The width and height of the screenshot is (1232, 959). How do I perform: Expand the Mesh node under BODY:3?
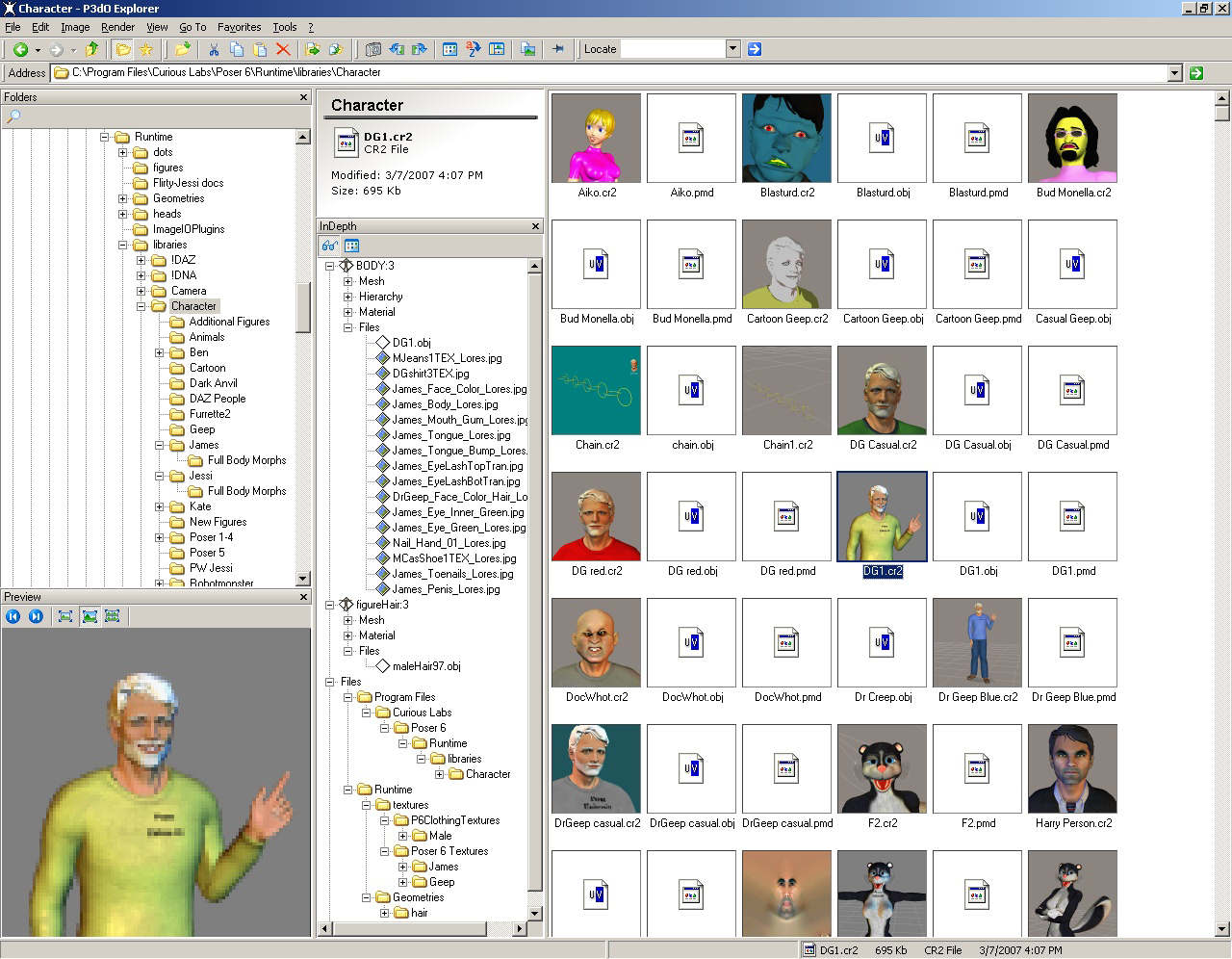click(347, 281)
